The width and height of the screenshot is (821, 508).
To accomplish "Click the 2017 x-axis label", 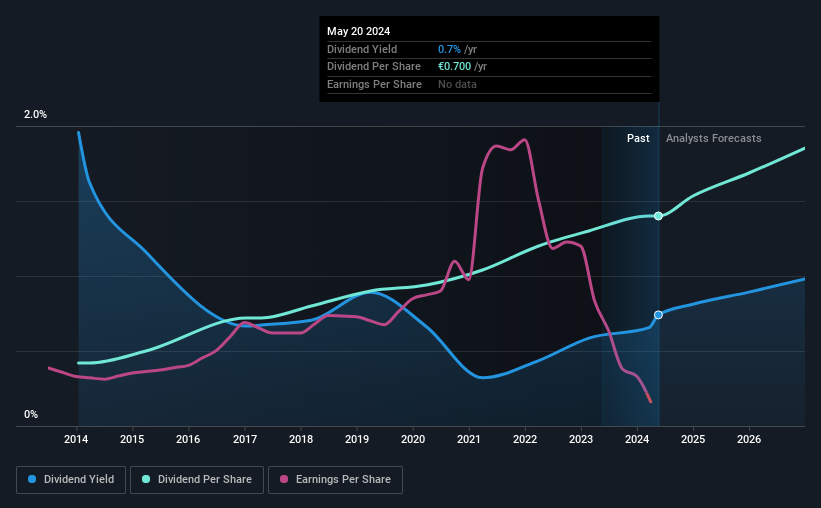I will 245,439.
